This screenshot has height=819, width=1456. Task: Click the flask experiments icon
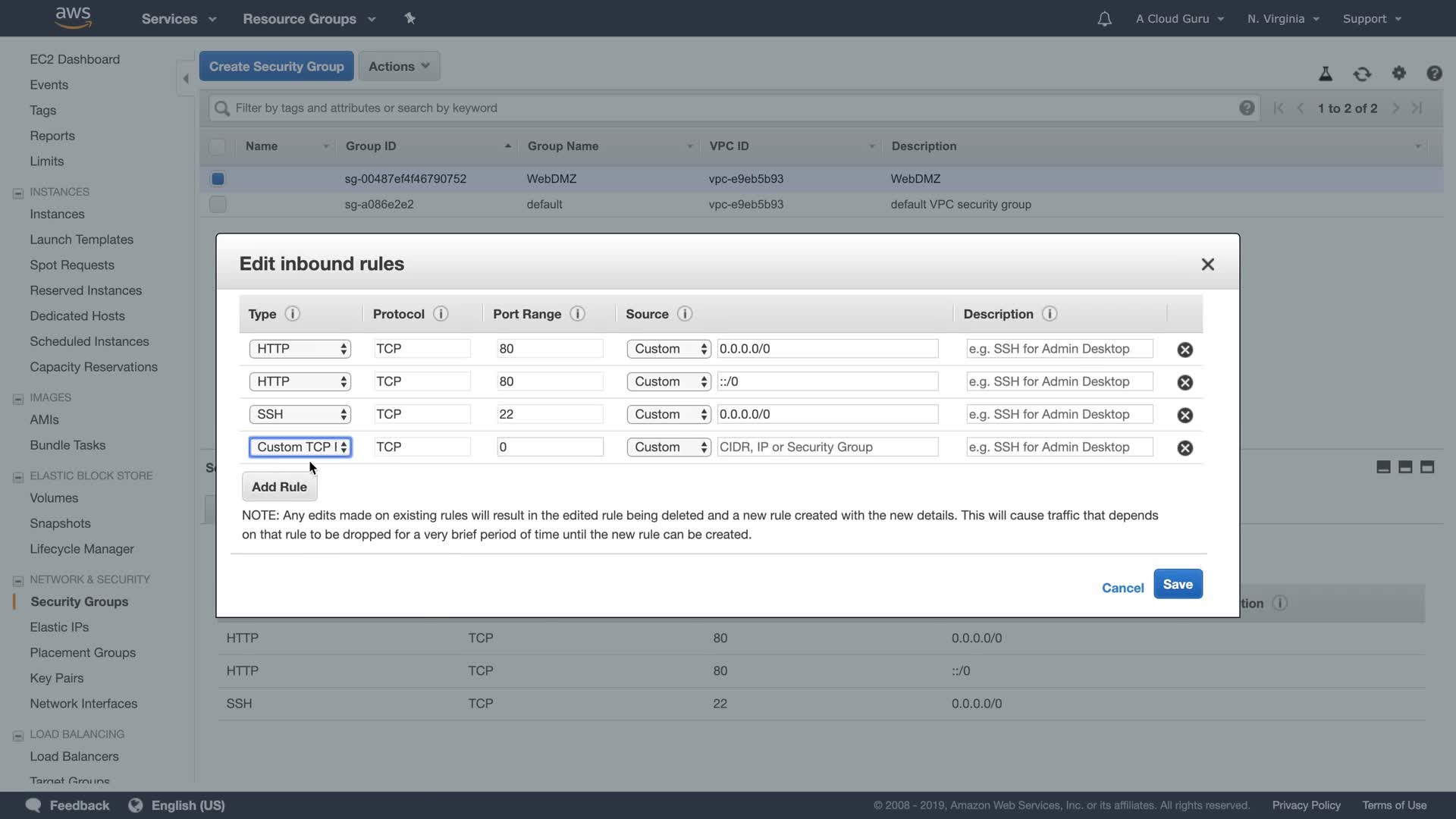click(x=1325, y=74)
